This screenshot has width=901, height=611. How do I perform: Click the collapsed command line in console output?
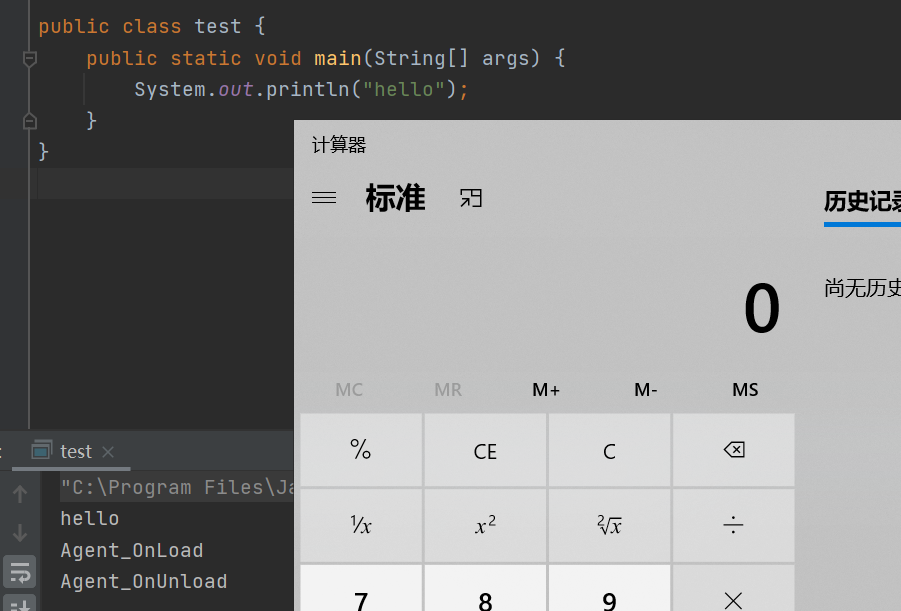point(177,487)
